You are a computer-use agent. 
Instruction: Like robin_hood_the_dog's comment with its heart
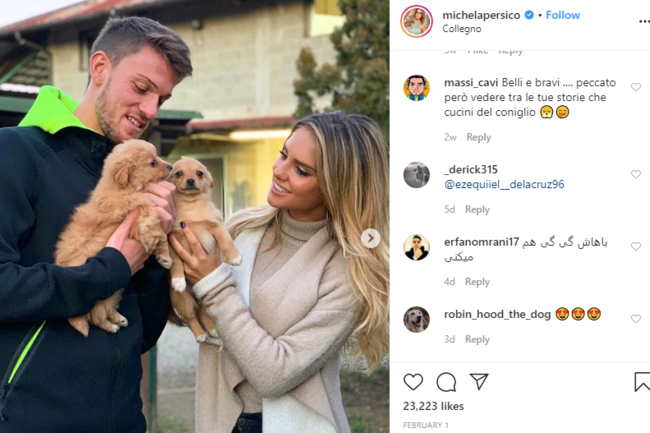[x=635, y=319]
